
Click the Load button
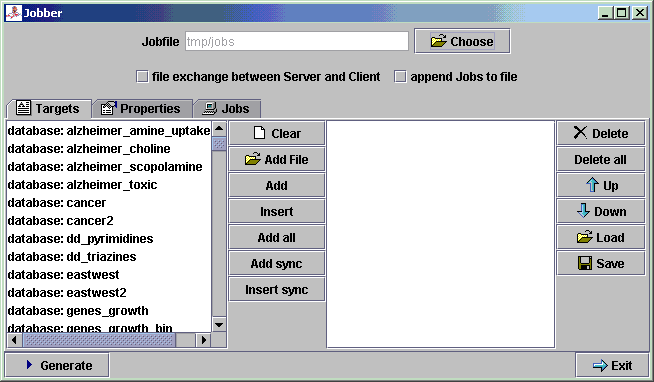tap(601, 238)
